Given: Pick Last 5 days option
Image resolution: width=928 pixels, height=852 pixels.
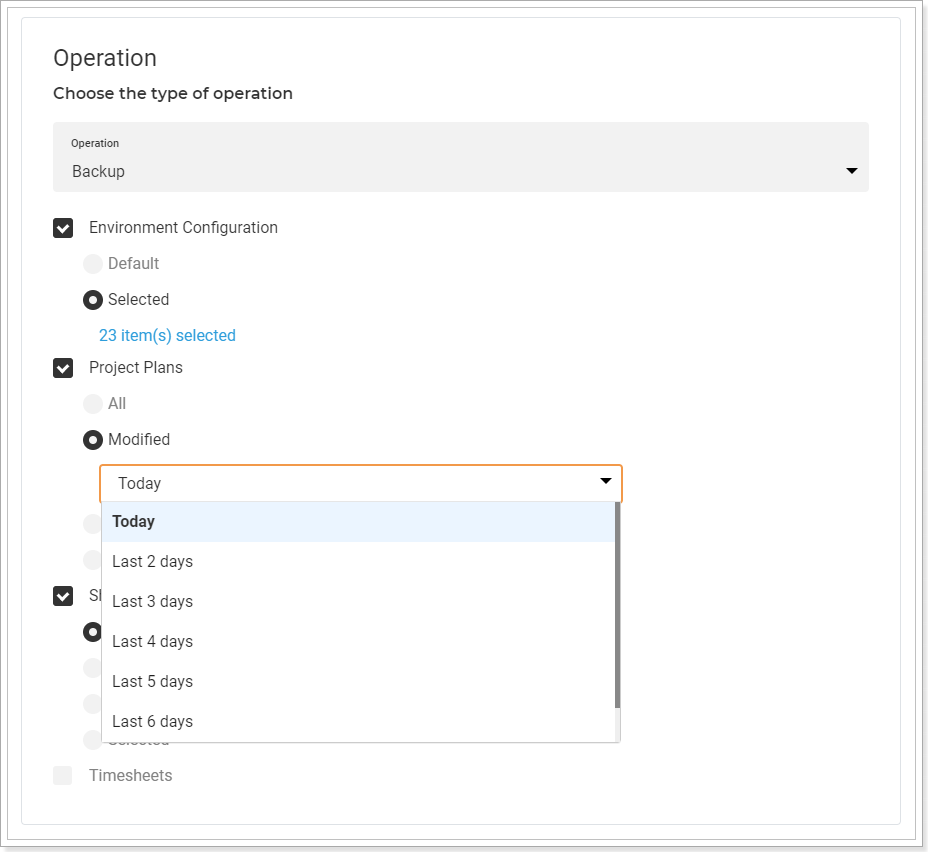Looking at the screenshot, I should 358,682.
